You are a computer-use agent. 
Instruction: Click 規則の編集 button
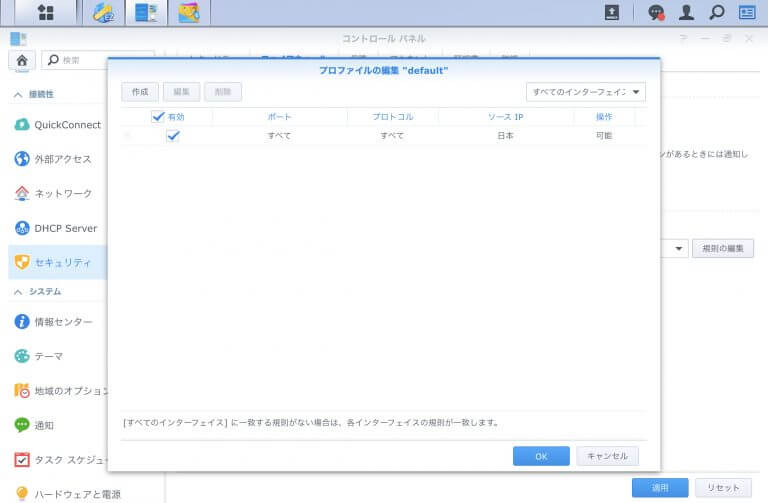pyautogui.click(x=723, y=249)
